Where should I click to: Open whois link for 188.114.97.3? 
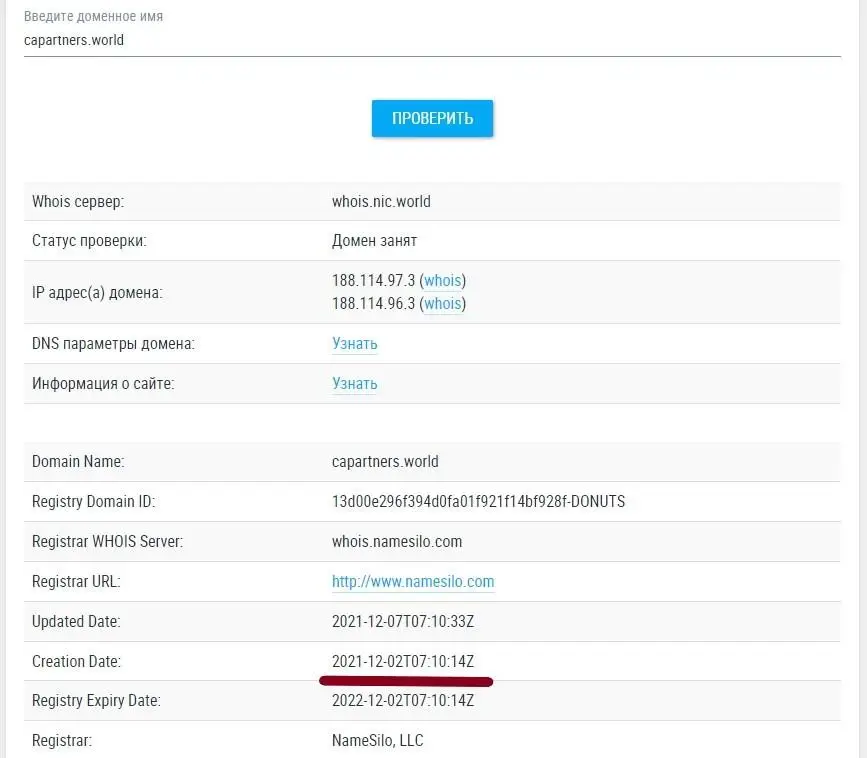(x=443, y=281)
